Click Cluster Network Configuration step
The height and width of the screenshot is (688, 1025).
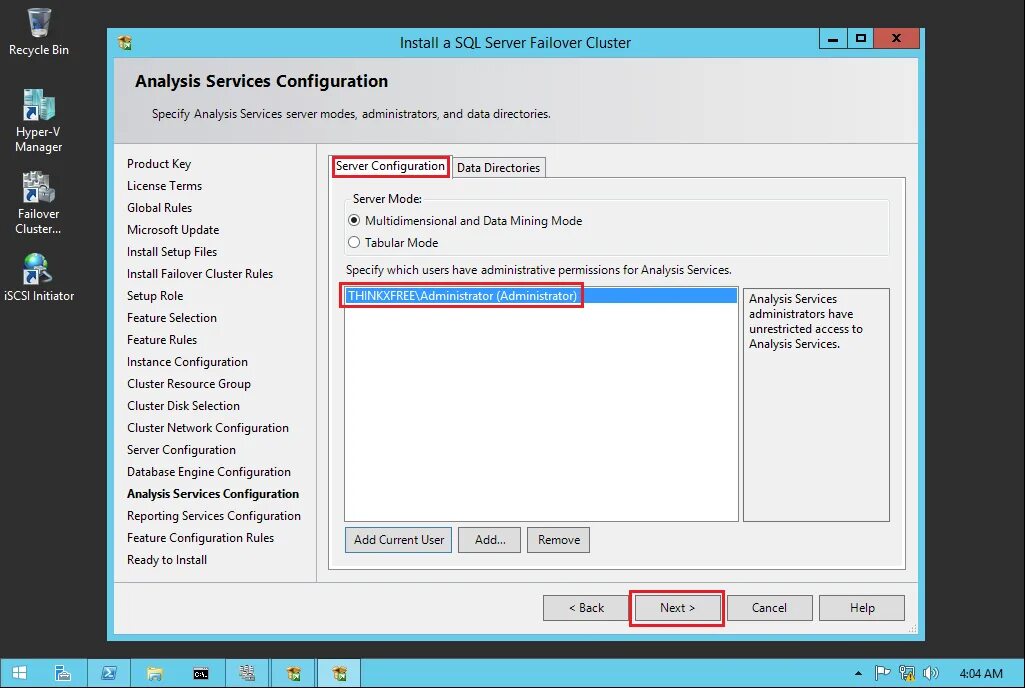208,428
